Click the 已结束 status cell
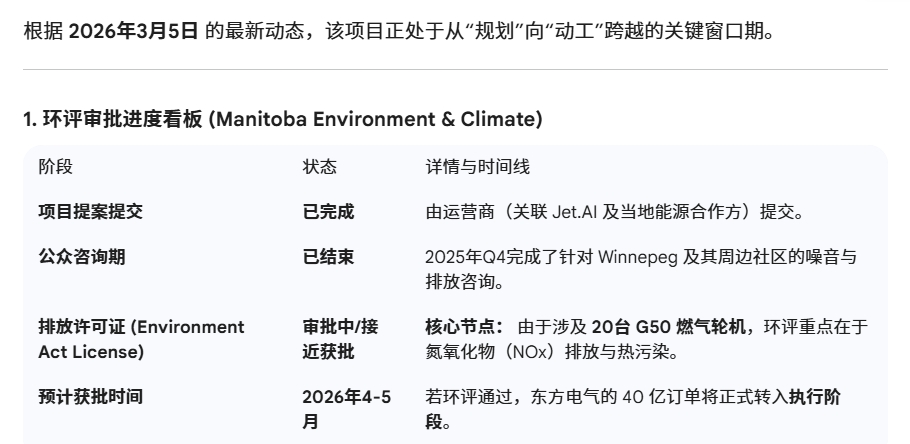The width and height of the screenshot is (910, 444). (328, 257)
